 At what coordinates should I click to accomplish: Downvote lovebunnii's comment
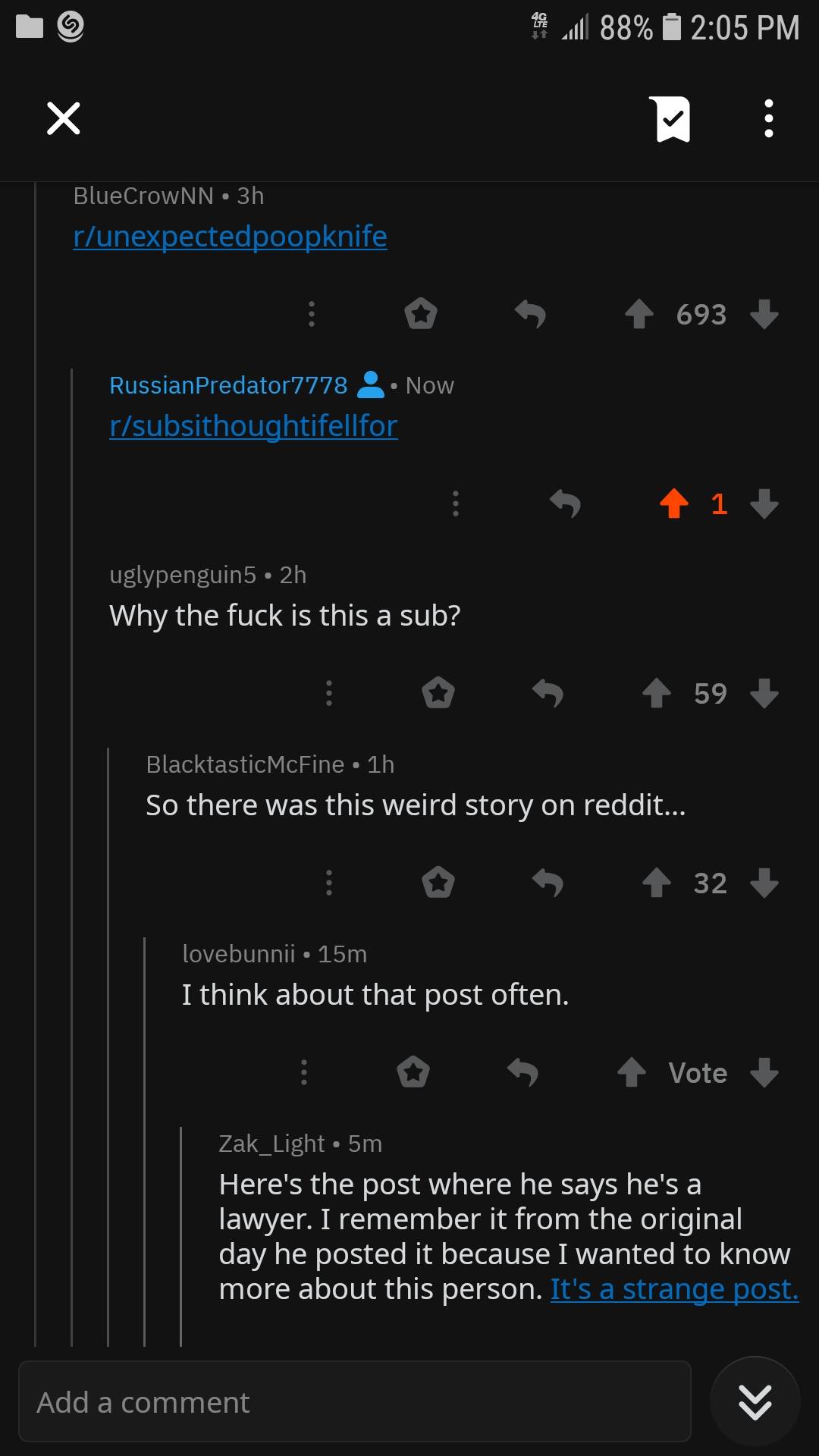(x=764, y=1072)
